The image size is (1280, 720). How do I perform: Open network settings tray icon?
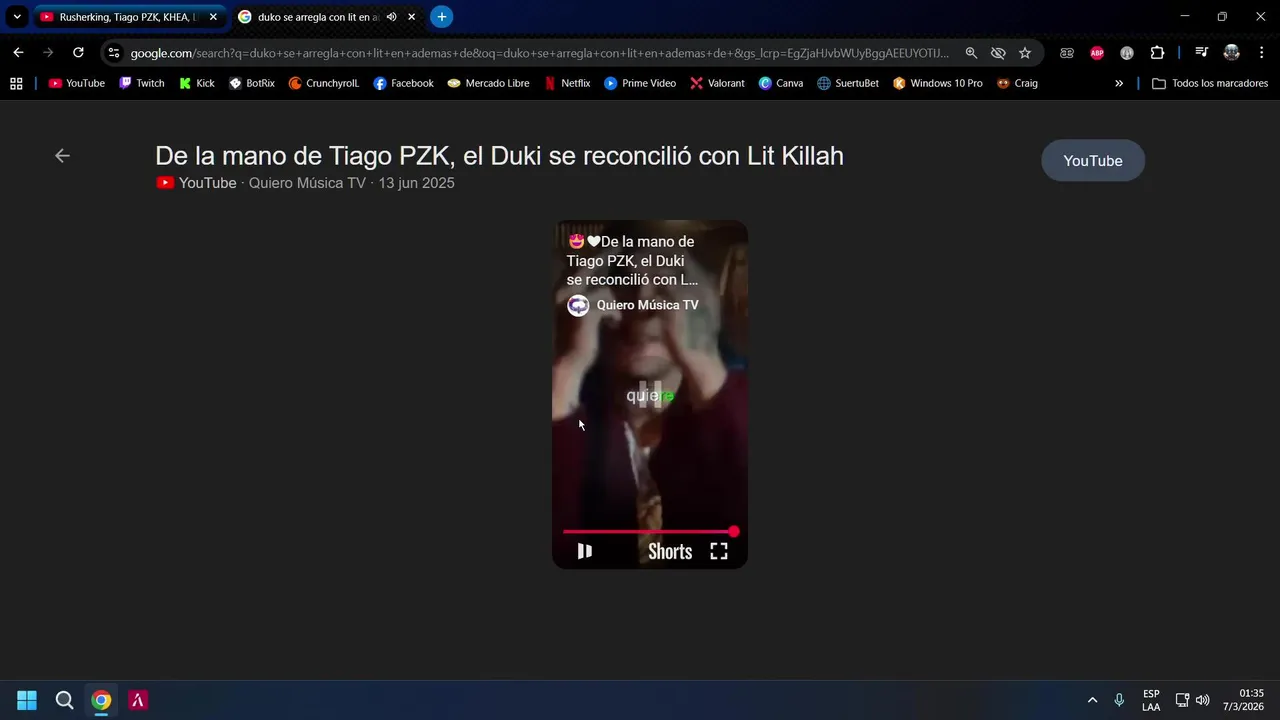(1182, 700)
